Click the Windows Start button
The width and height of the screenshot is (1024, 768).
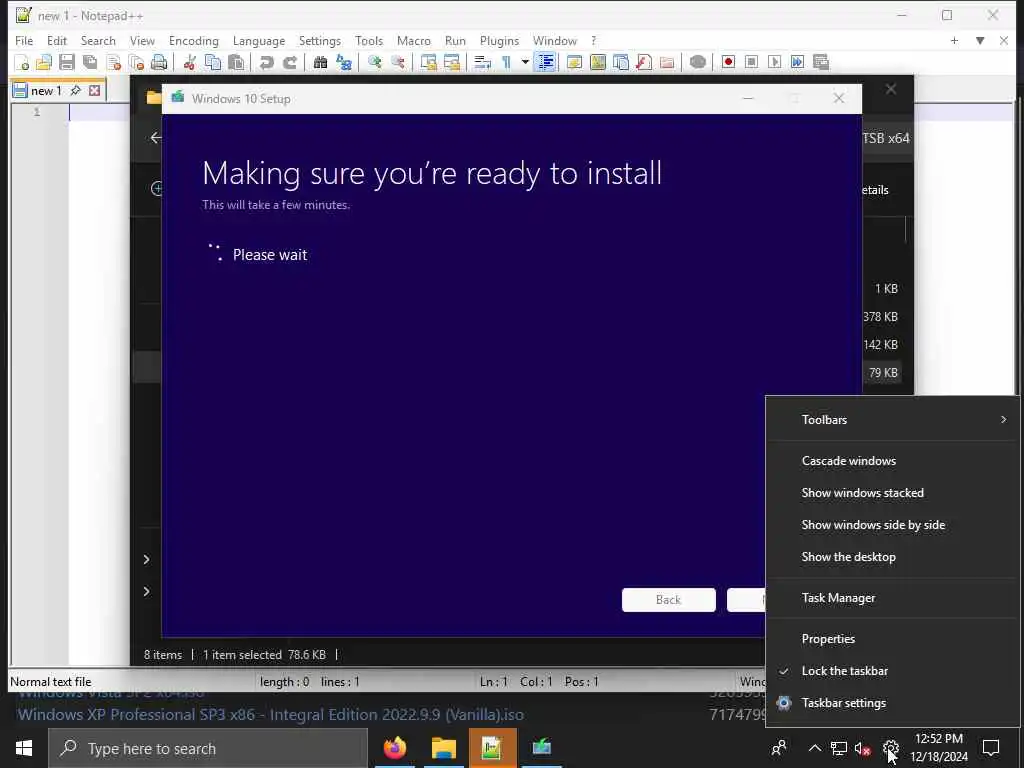(x=24, y=748)
